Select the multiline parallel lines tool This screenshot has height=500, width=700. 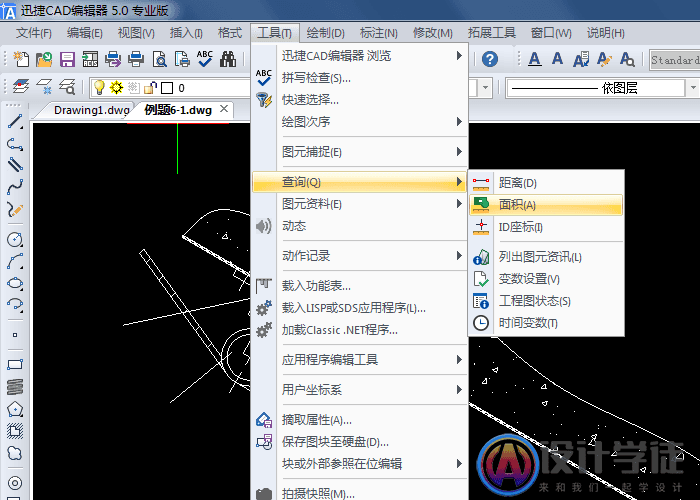pos(15,165)
